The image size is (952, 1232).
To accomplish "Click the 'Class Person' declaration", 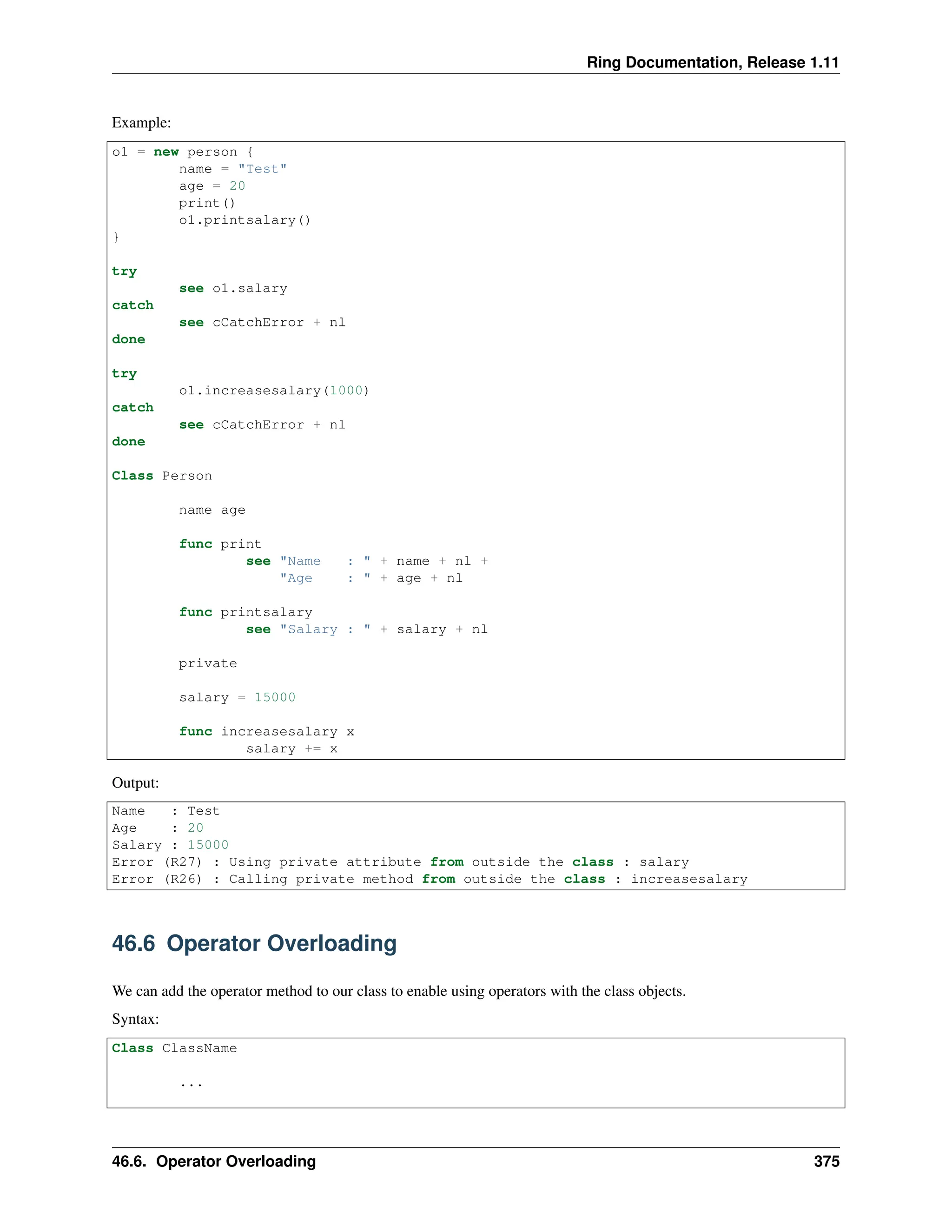I will [162, 476].
